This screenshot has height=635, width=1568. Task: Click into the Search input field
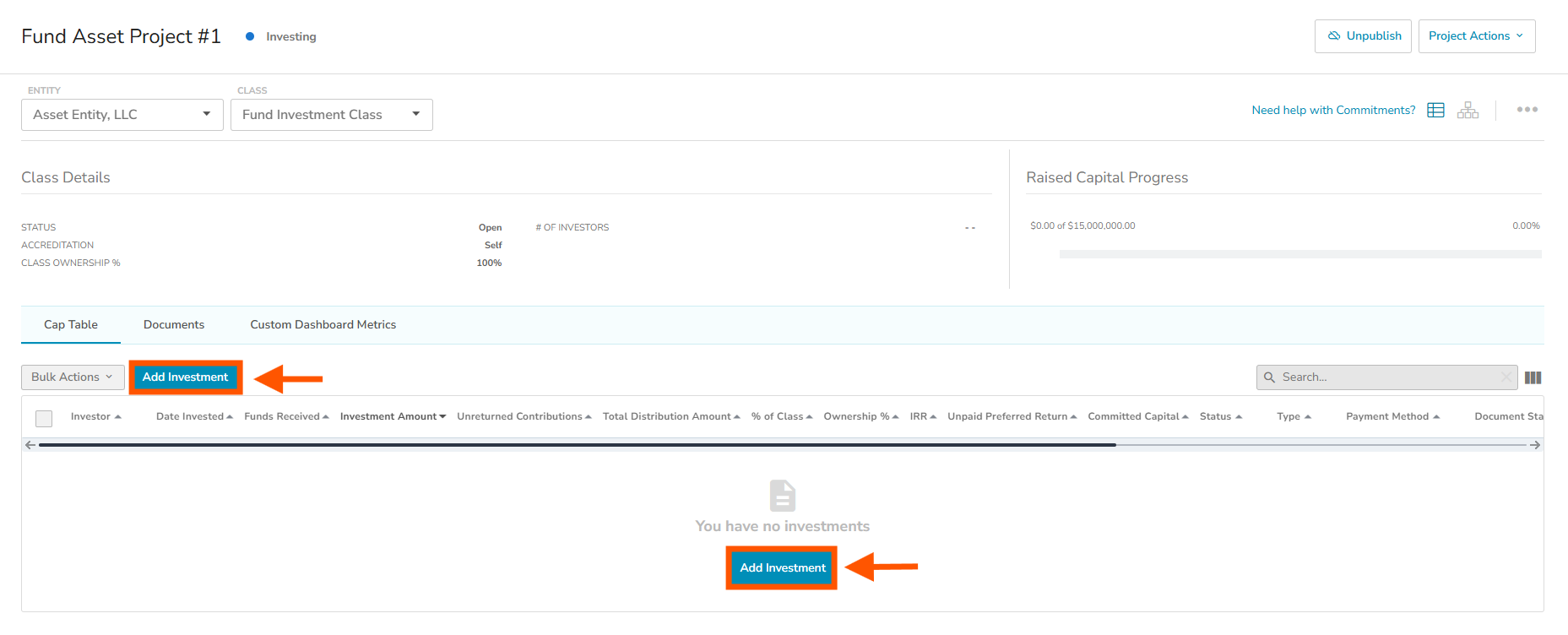1385,377
